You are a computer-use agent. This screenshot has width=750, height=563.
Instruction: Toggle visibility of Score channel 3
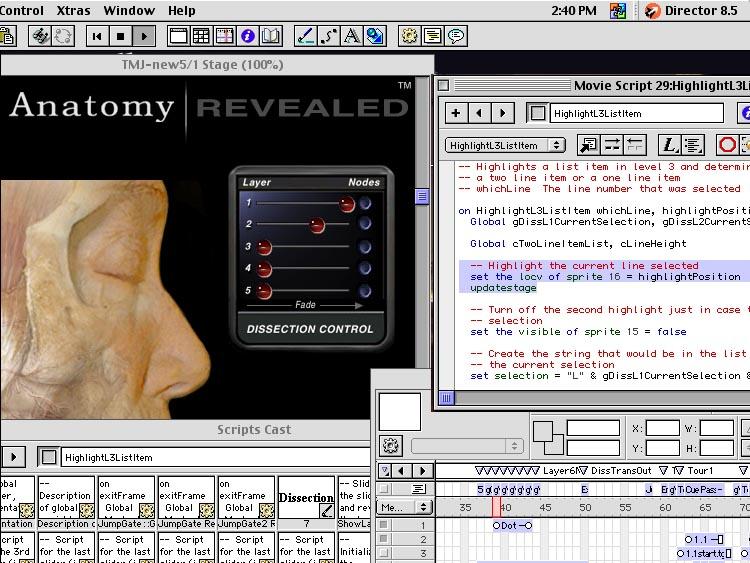[x=384, y=552]
